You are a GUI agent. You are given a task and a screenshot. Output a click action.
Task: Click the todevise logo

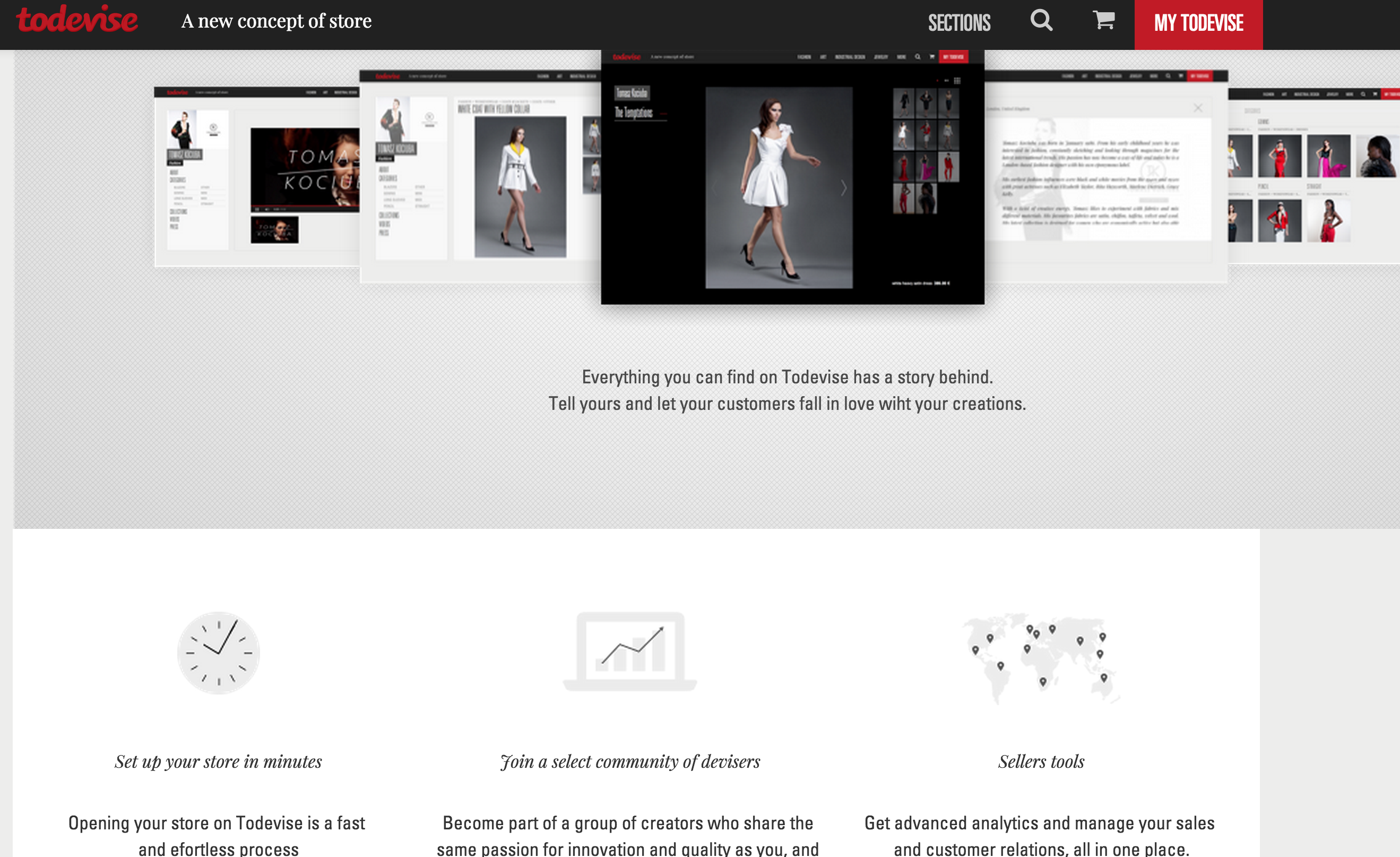coord(77,19)
